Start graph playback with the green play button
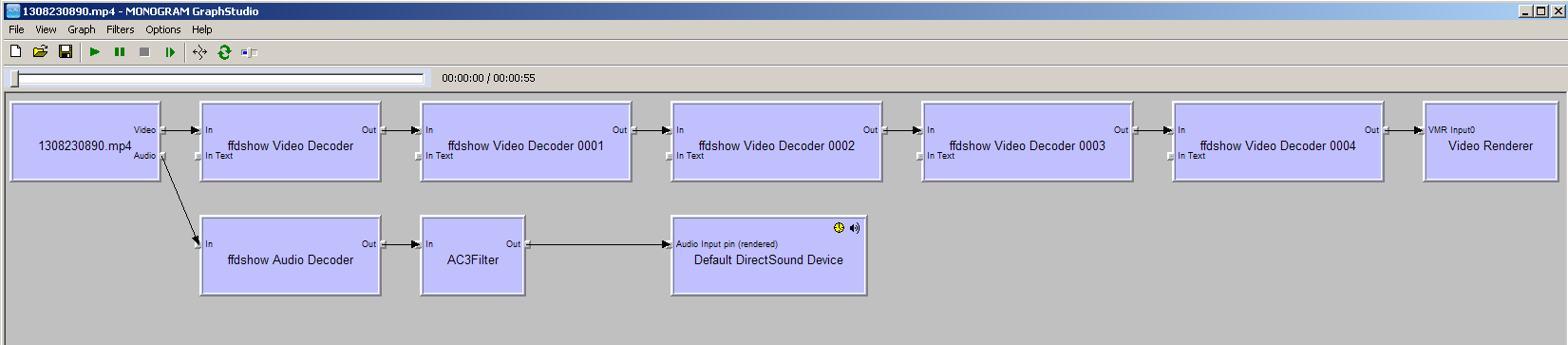This screenshot has width=1568, height=345. tap(95, 52)
